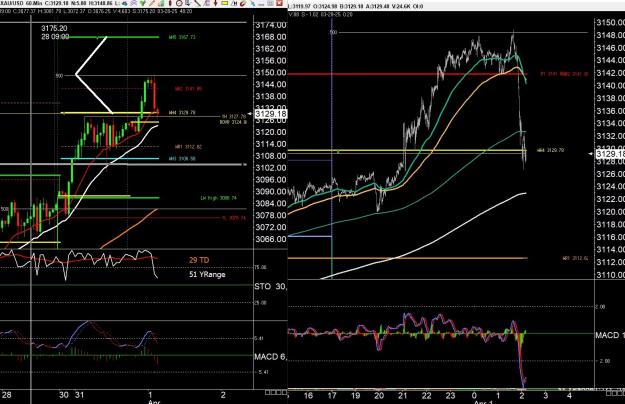Click the '29 TD' orange label
The width and height of the screenshot is (625, 404).
pos(199,260)
